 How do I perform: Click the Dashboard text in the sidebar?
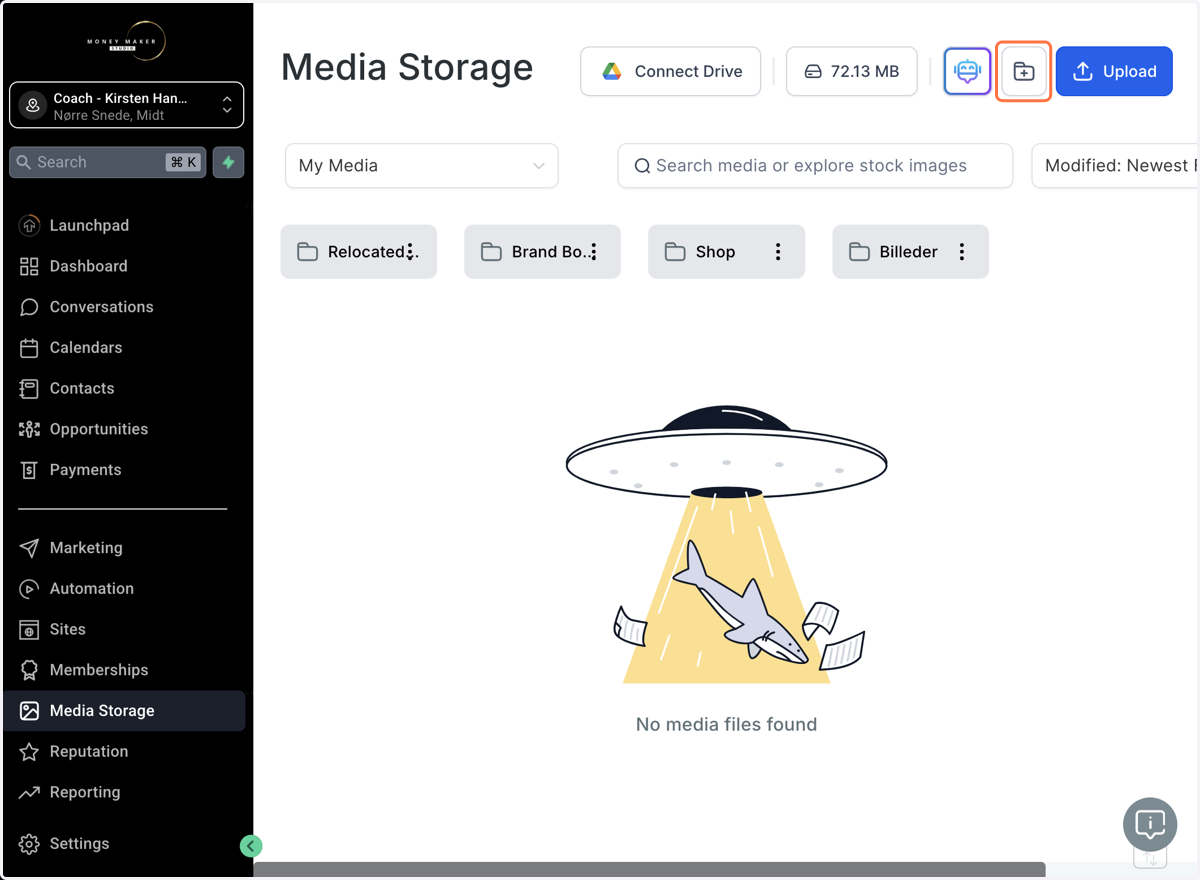(x=88, y=266)
